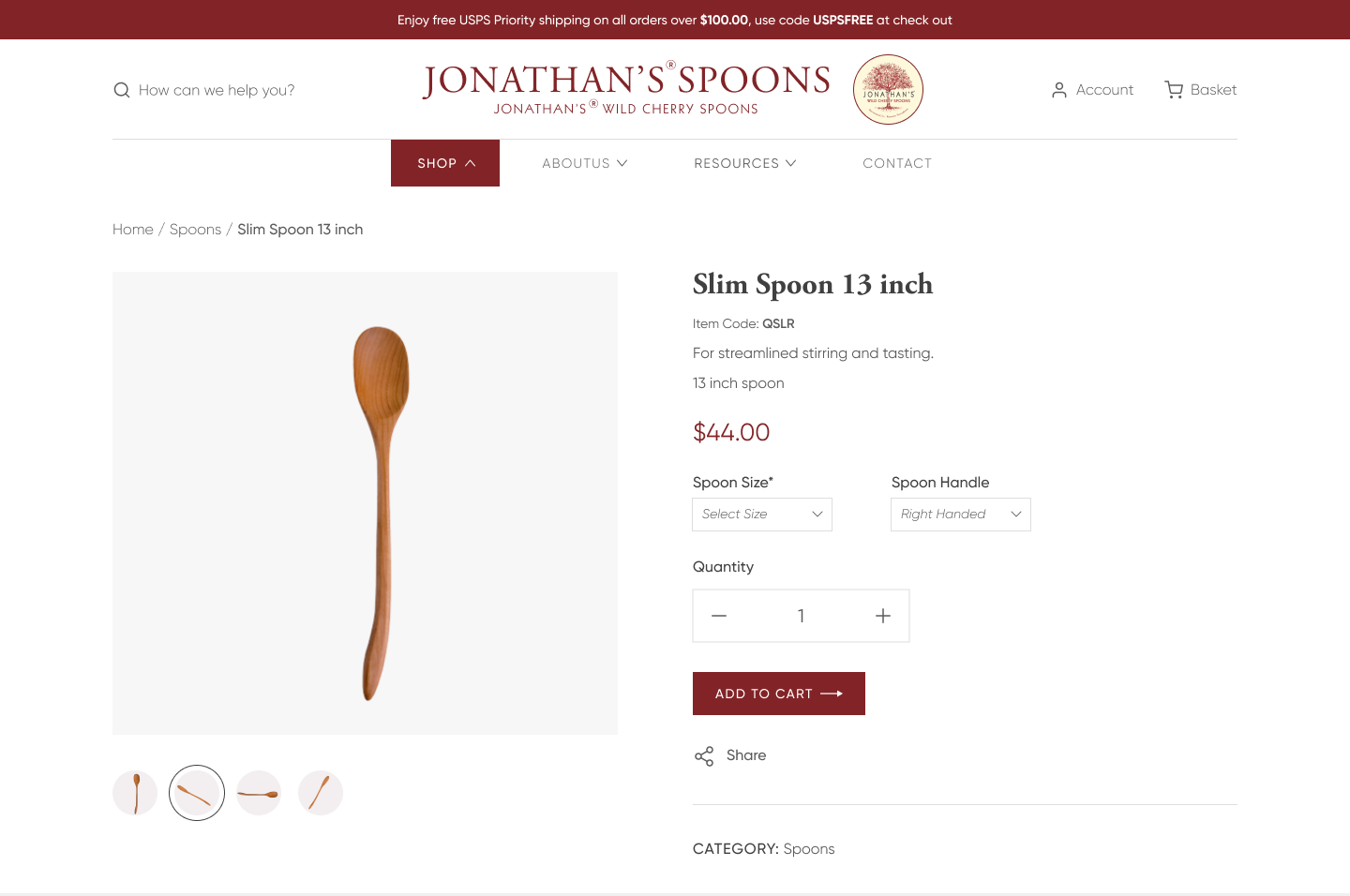Go to Home breadcrumb link
Screen dimensions: 1350x896
point(133,230)
